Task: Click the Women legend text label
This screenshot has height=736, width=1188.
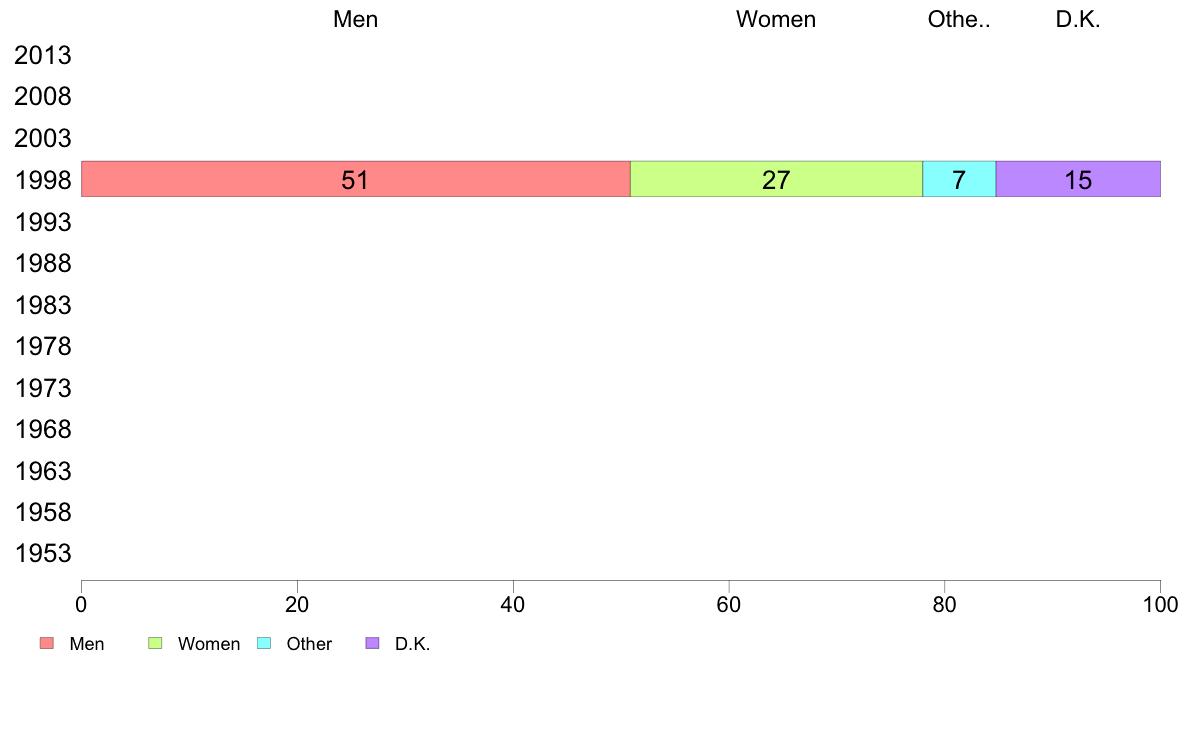Action: [209, 644]
